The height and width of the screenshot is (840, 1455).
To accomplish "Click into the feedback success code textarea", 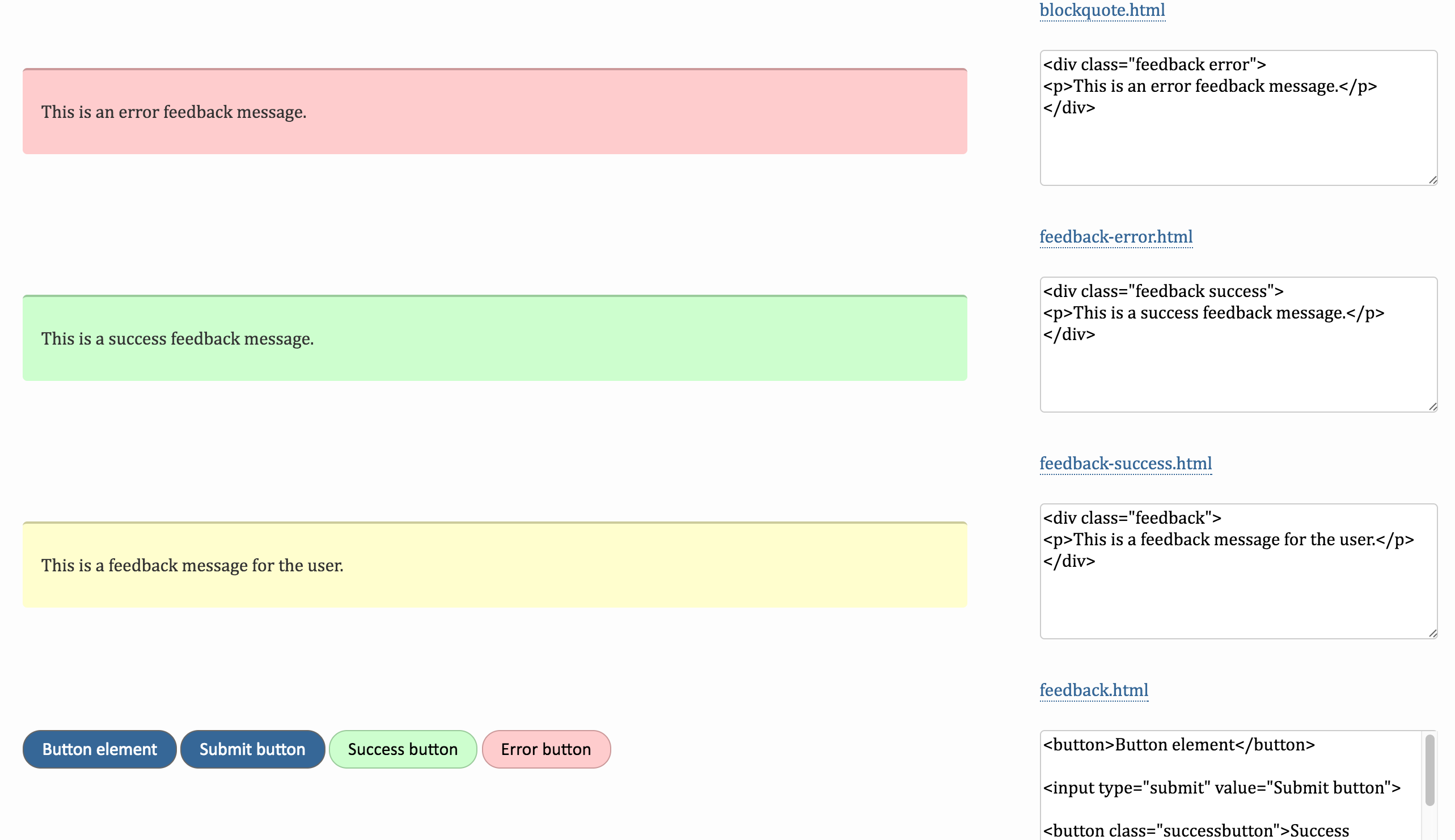I will [1238, 345].
